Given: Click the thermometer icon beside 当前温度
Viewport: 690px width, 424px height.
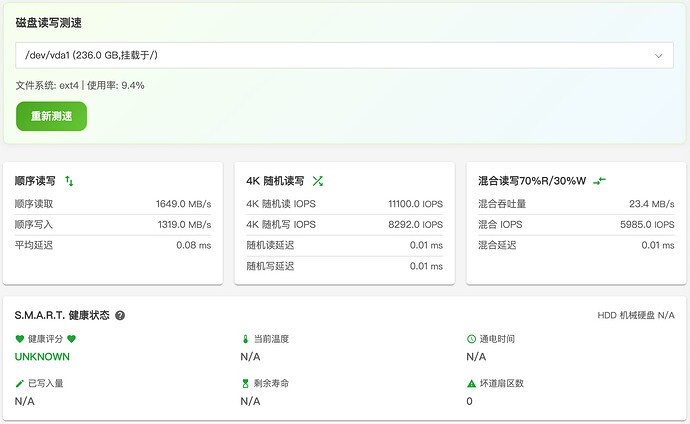Looking at the screenshot, I should (x=246, y=339).
